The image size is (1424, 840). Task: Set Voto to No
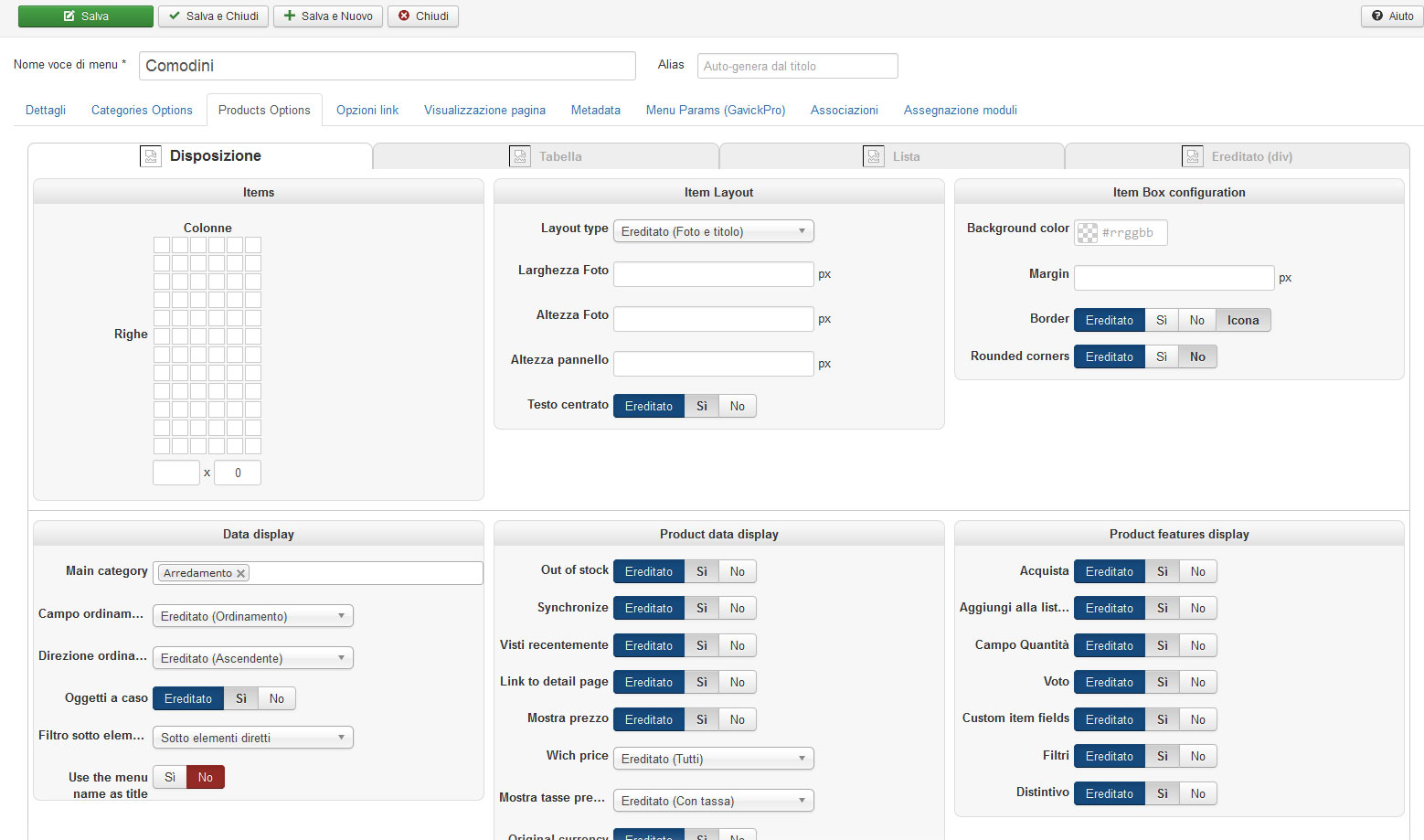[x=1198, y=682]
